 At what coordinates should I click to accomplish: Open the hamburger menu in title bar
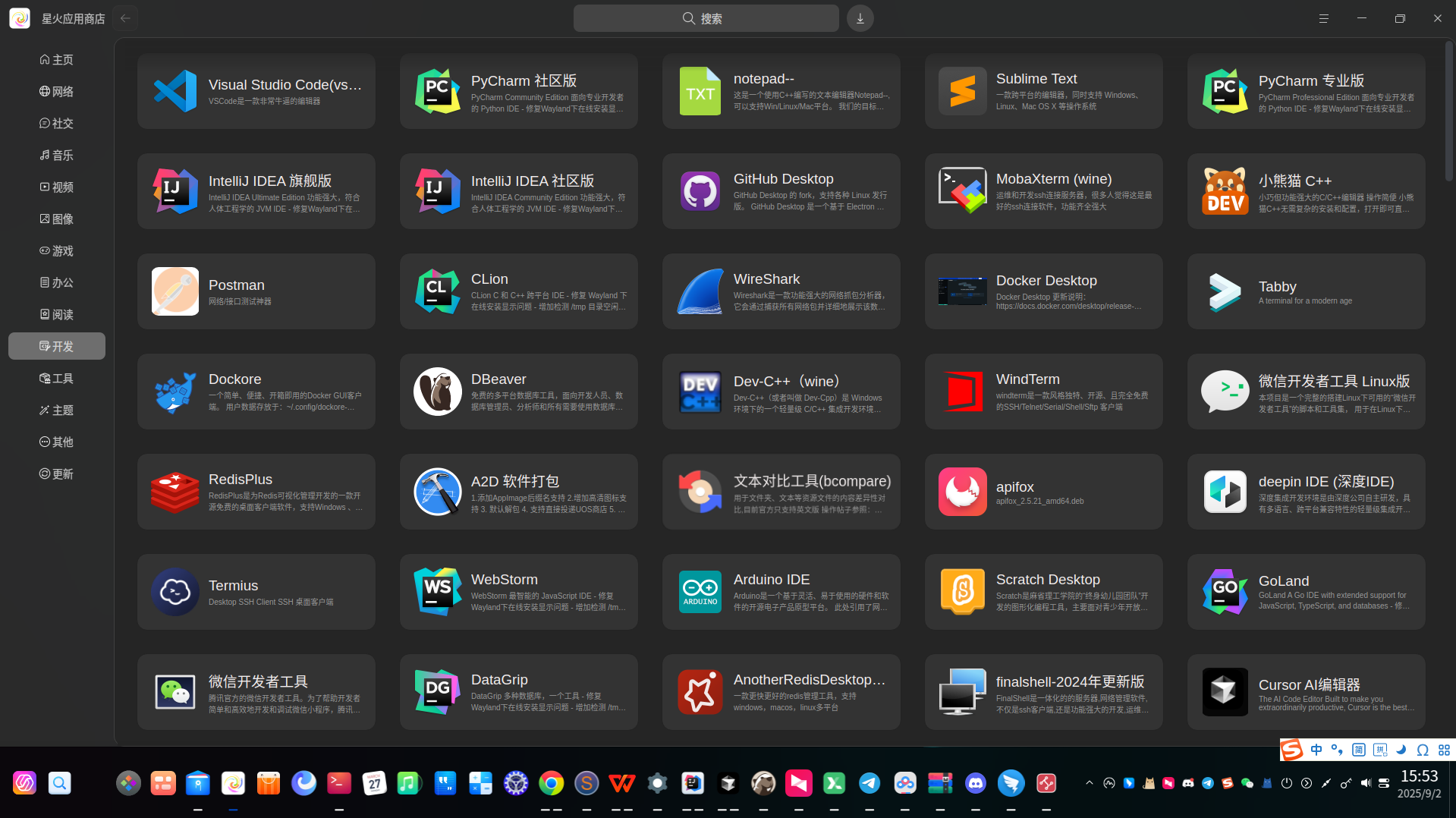click(x=1323, y=18)
